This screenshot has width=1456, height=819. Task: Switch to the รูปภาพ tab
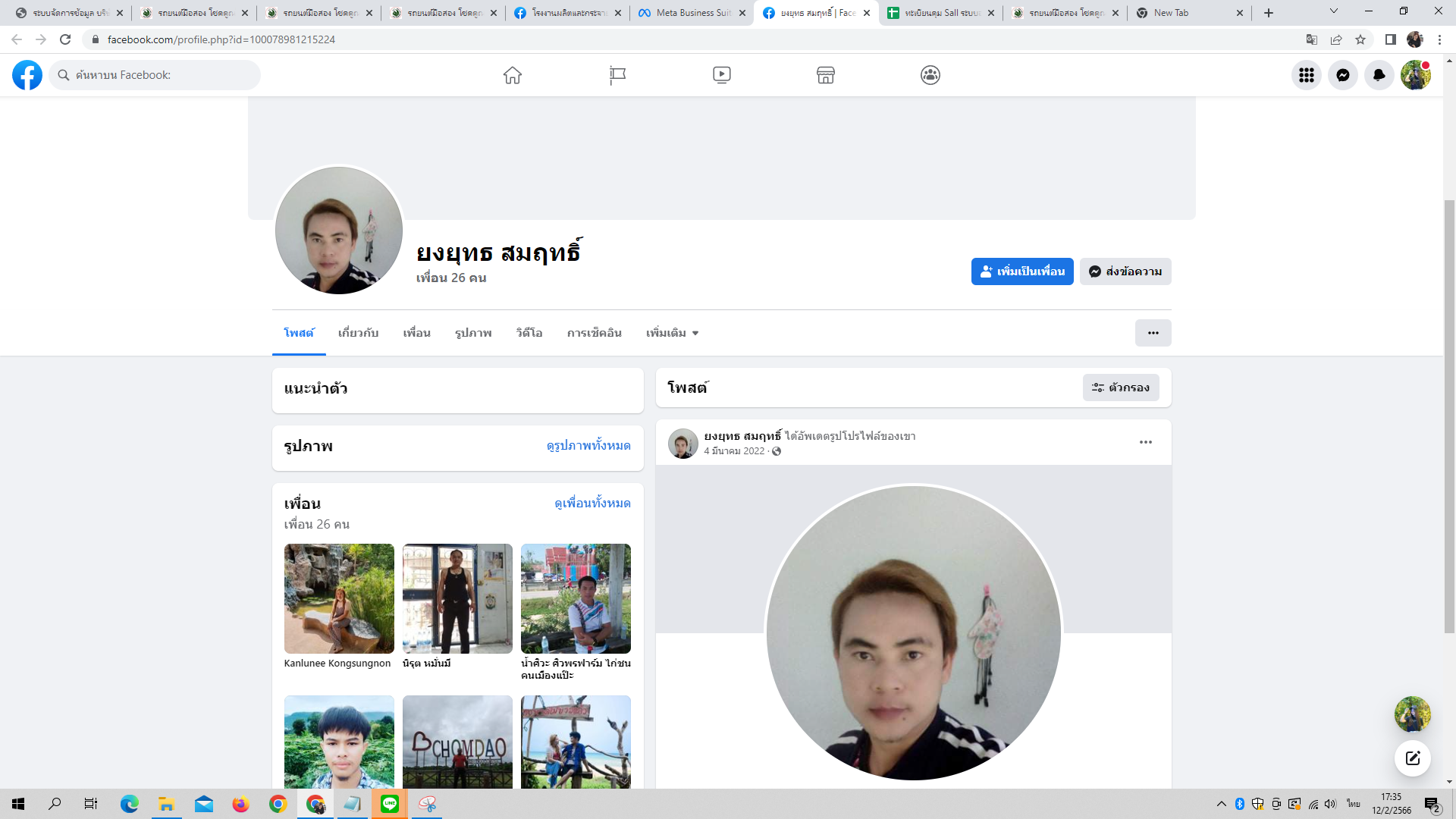tap(473, 333)
